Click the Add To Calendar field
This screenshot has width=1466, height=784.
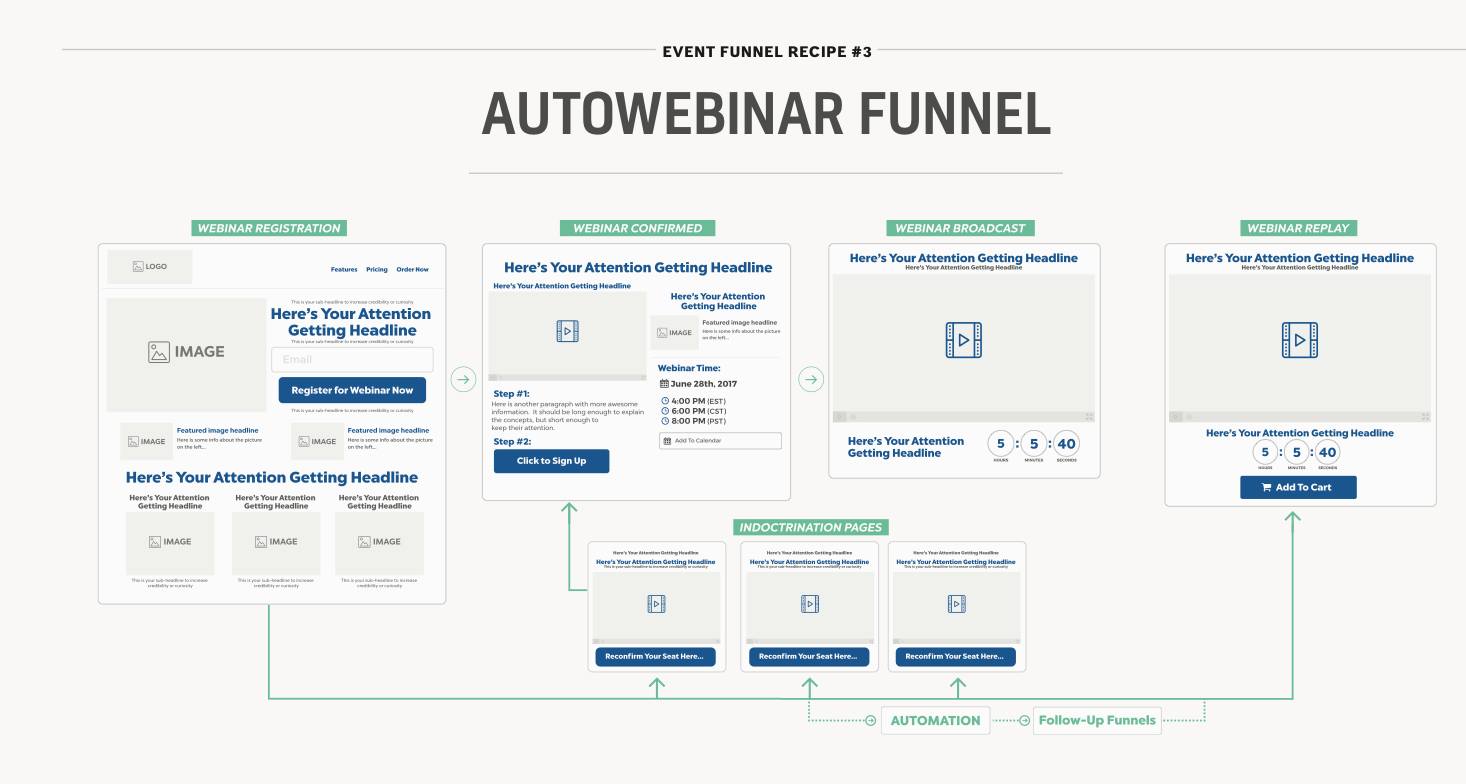coord(720,441)
